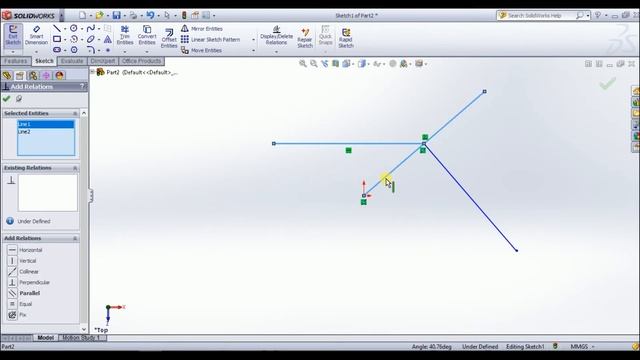640x360 pixels.
Task: Toggle Rapid Sketch
Action: [x=346, y=38]
